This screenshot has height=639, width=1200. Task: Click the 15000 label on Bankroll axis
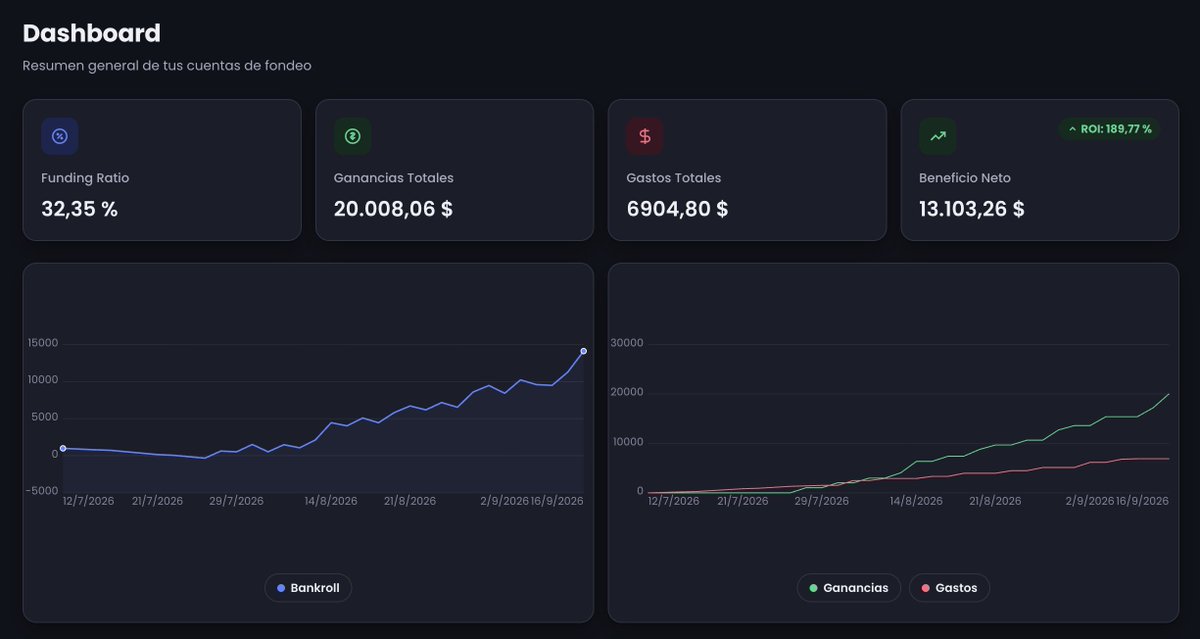[42, 343]
